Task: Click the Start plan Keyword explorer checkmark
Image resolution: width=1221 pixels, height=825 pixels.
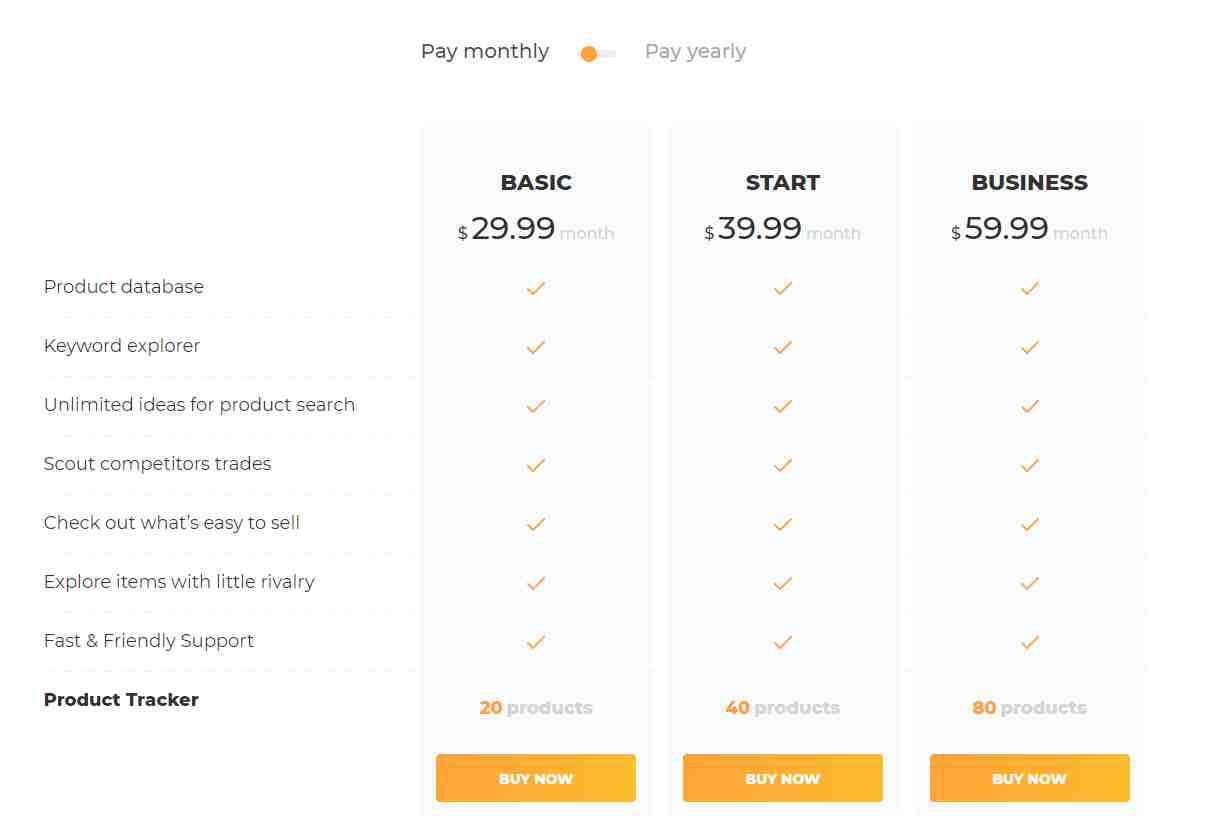Action: pos(783,347)
